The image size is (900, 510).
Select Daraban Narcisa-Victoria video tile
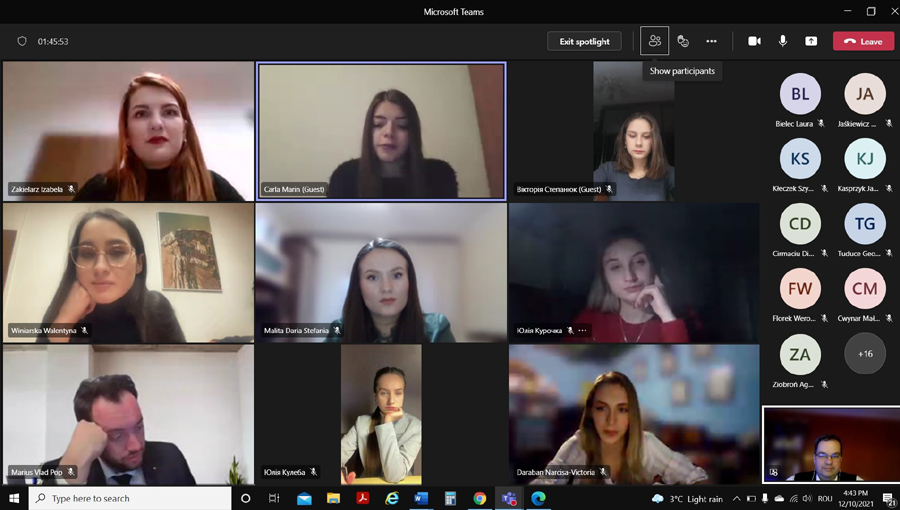(x=634, y=414)
